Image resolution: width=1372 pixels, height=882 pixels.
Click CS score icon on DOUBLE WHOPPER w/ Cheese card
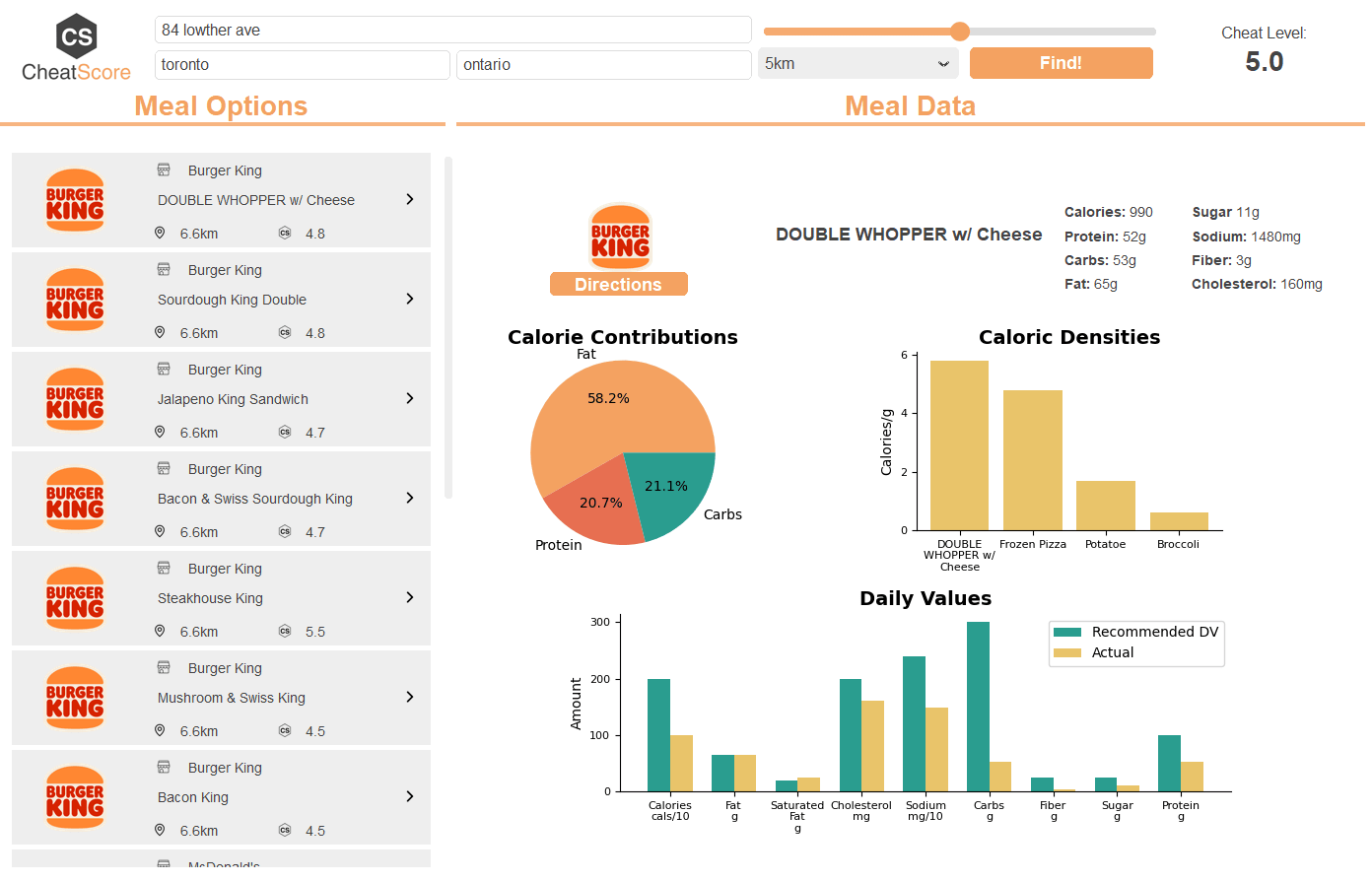(x=285, y=234)
